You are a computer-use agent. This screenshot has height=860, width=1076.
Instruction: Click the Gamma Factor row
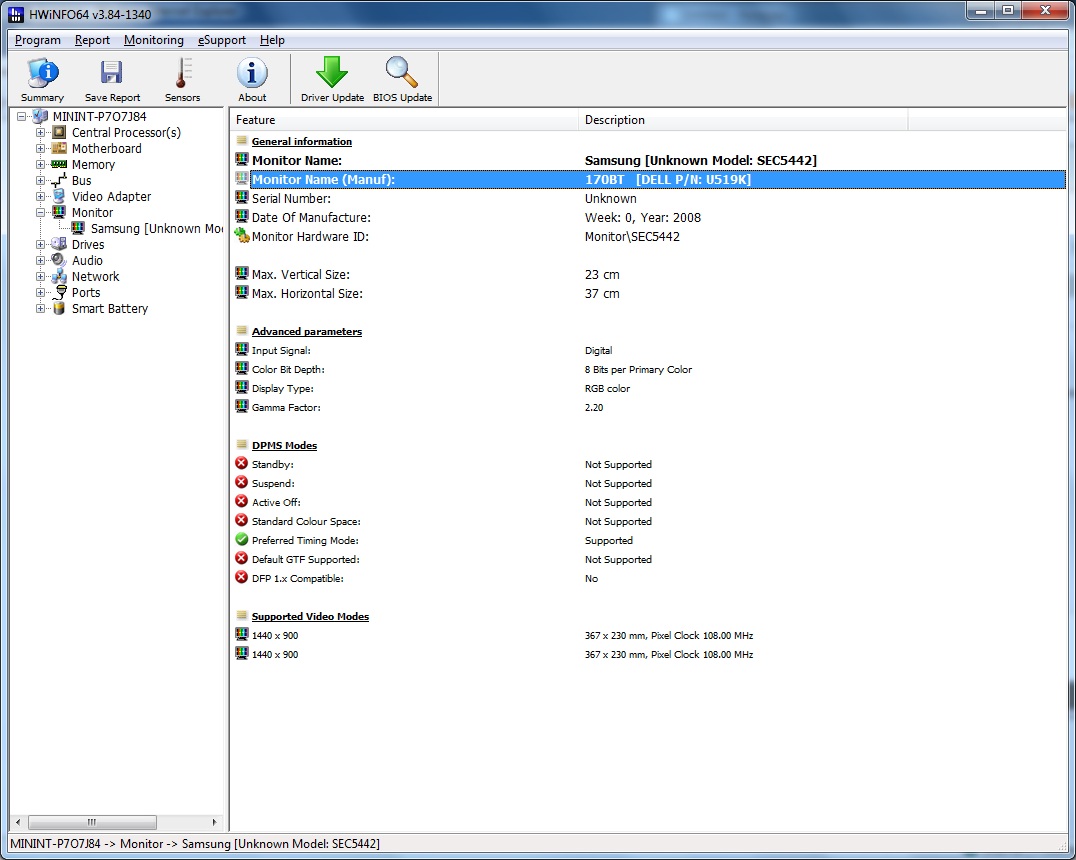point(649,408)
